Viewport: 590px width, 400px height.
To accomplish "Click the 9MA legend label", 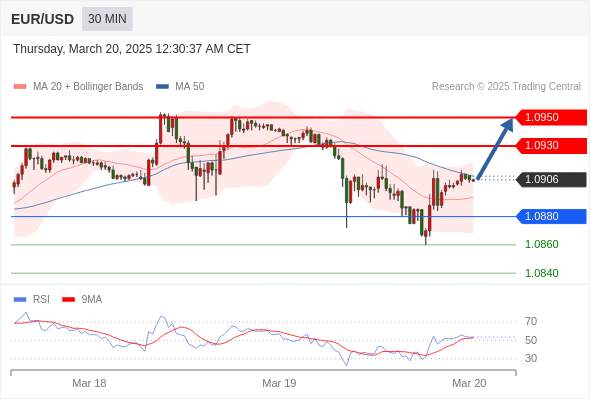I will (92, 300).
